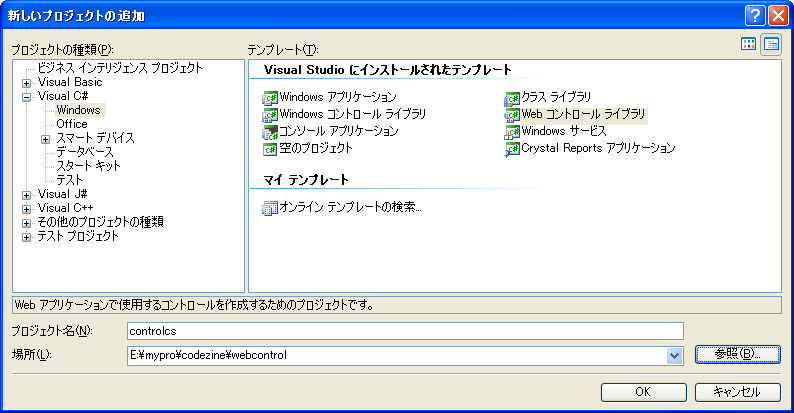The image size is (794, 413).
Task: Select ビジネス インテリジェンス プロジェクト in tree
Action: [x=120, y=68]
